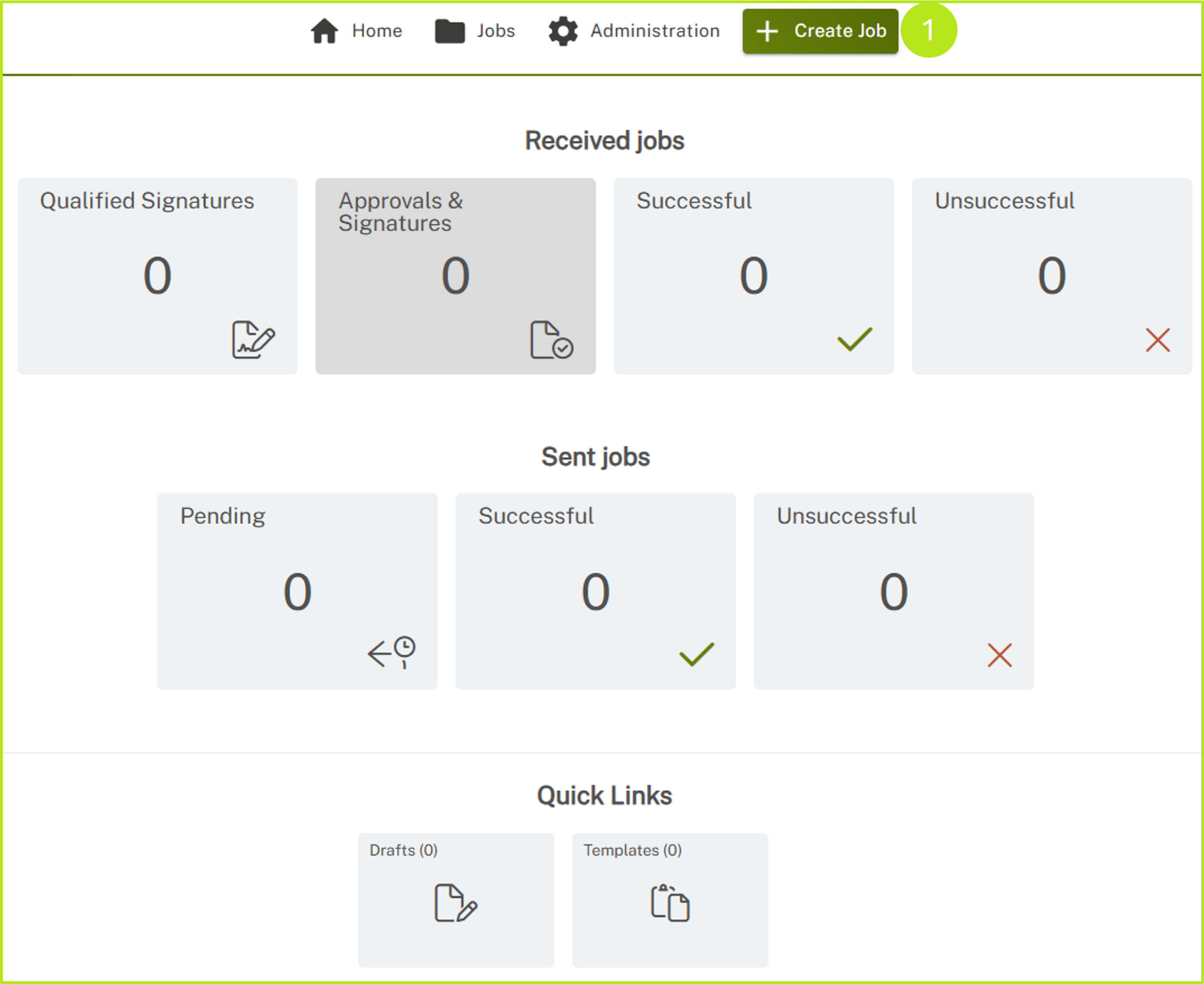The image size is (1204, 984).
Task: Click the Home house icon
Action: click(x=324, y=30)
